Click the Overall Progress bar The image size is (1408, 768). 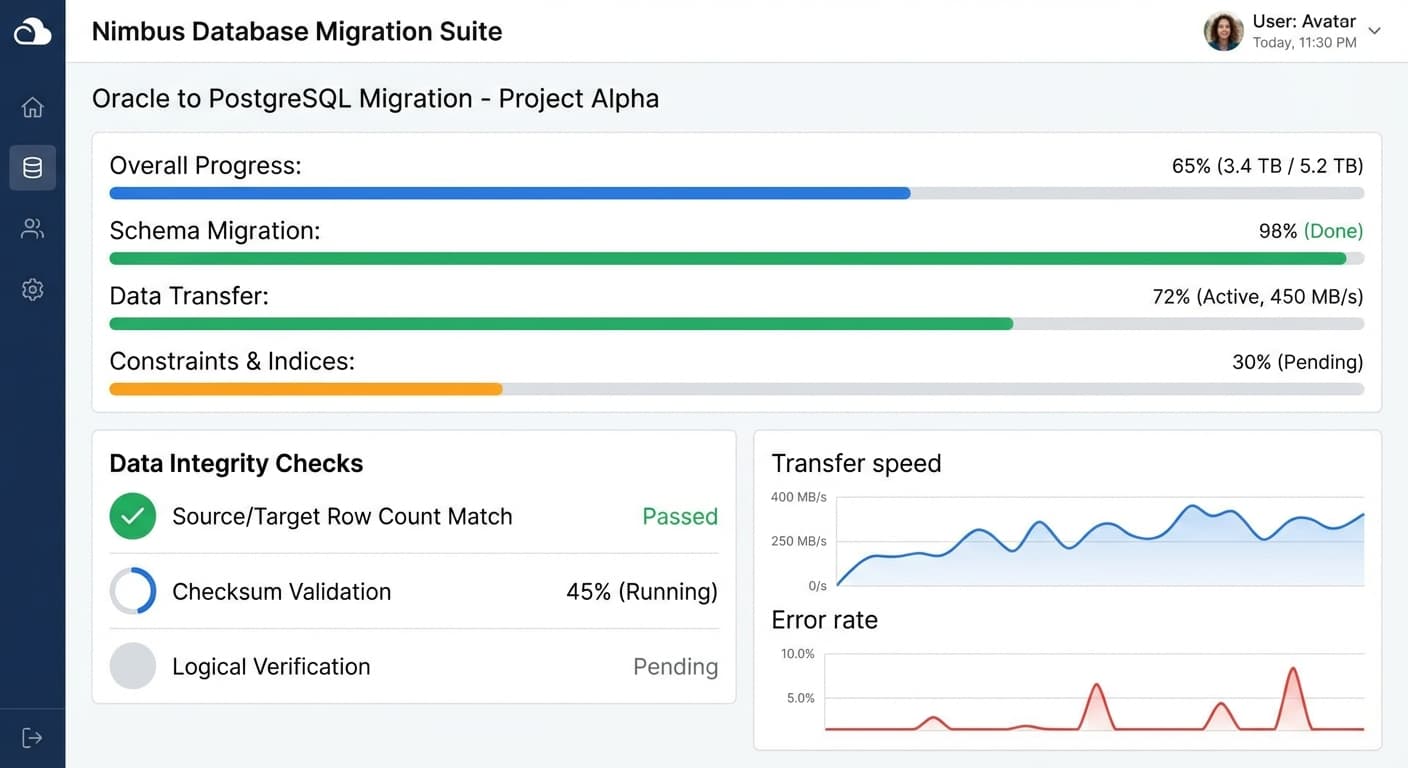pyautogui.click(x=736, y=193)
